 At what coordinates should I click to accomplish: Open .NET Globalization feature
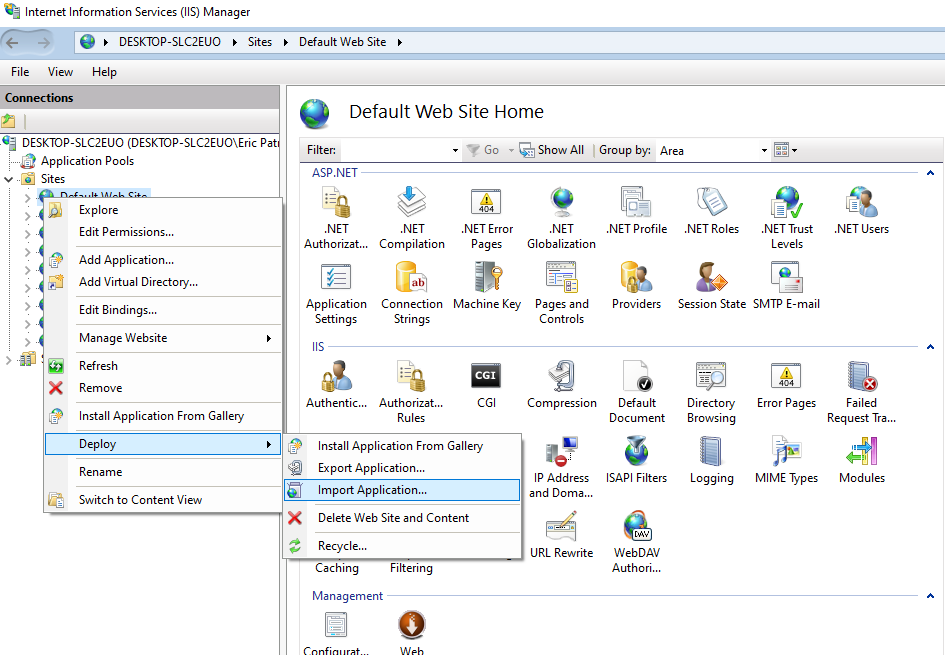561,218
